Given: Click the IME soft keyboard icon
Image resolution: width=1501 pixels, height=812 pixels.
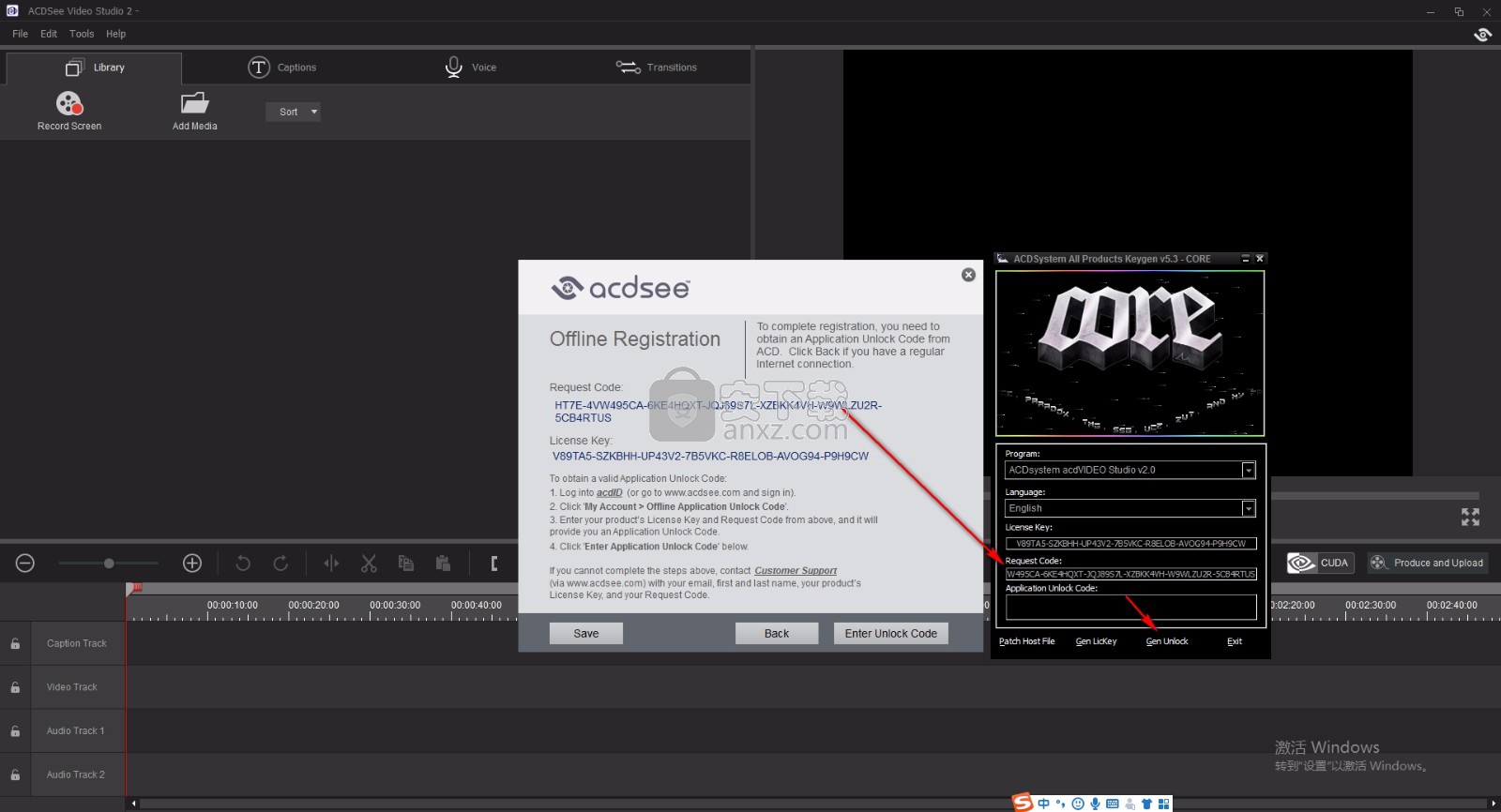Looking at the screenshot, I should pos(1113,804).
